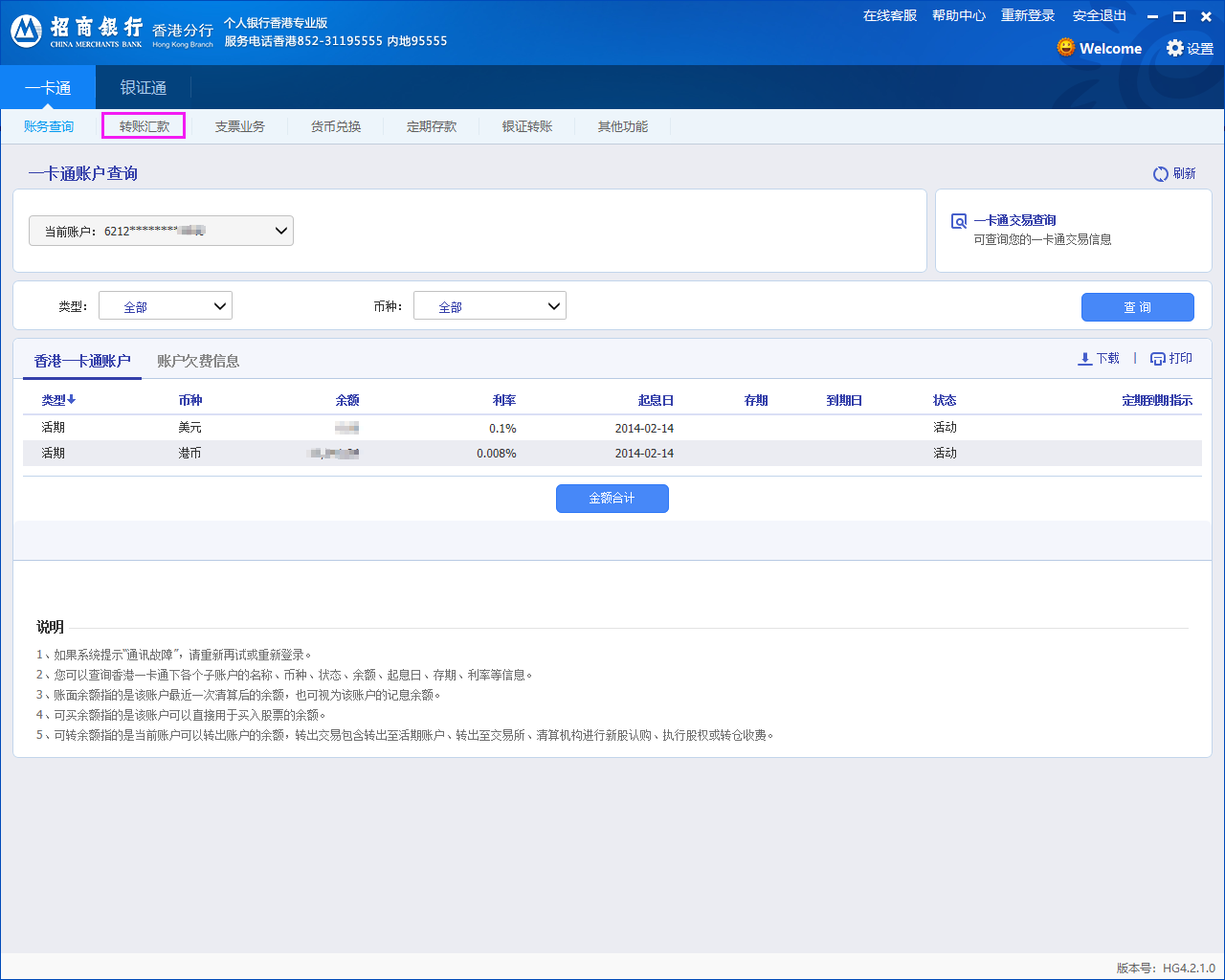This screenshot has height=980, width=1225.
Task: Open 帮助中心 help center
Action: tap(959, 15)
